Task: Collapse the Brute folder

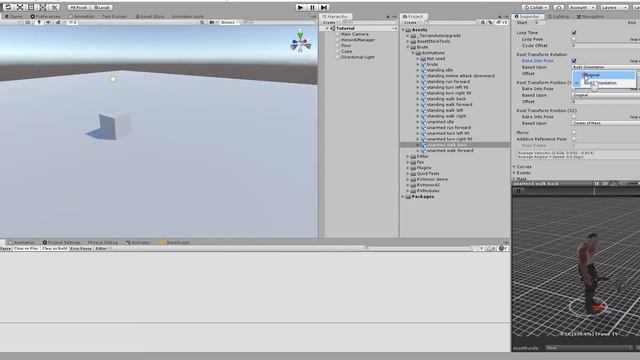Action: [408, 47]
